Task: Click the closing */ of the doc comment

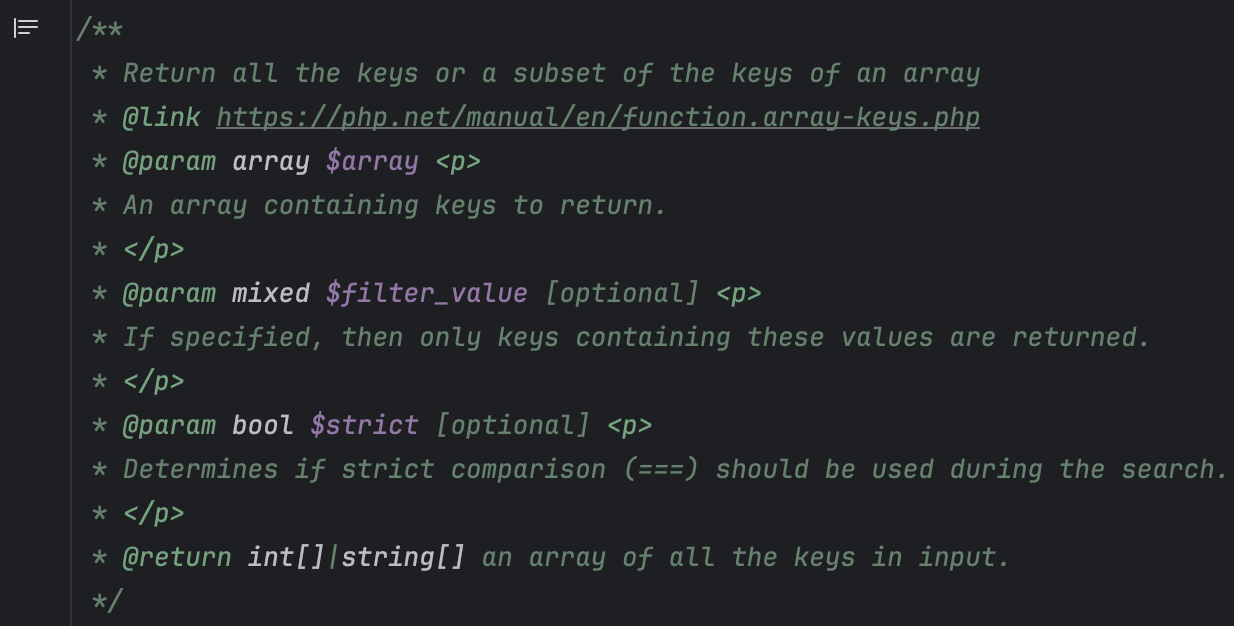Action: tap(106, 601)
